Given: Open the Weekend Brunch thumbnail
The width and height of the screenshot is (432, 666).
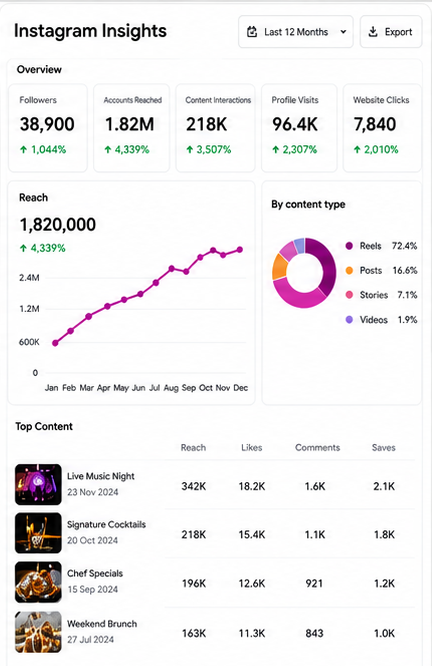Looking at the screenshot, I should point(38,632).
